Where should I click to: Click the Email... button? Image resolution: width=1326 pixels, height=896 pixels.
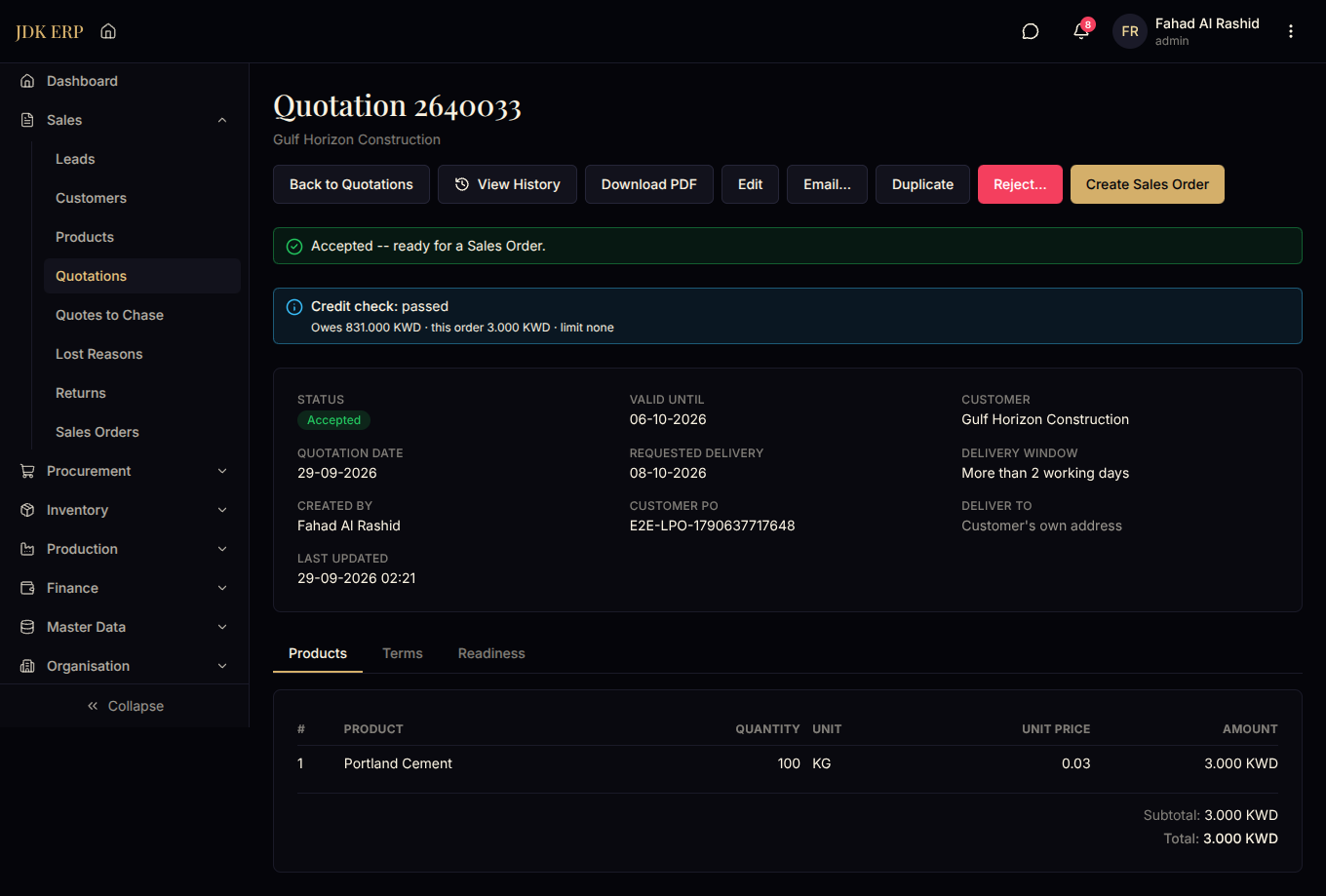[x=827, y=184]
